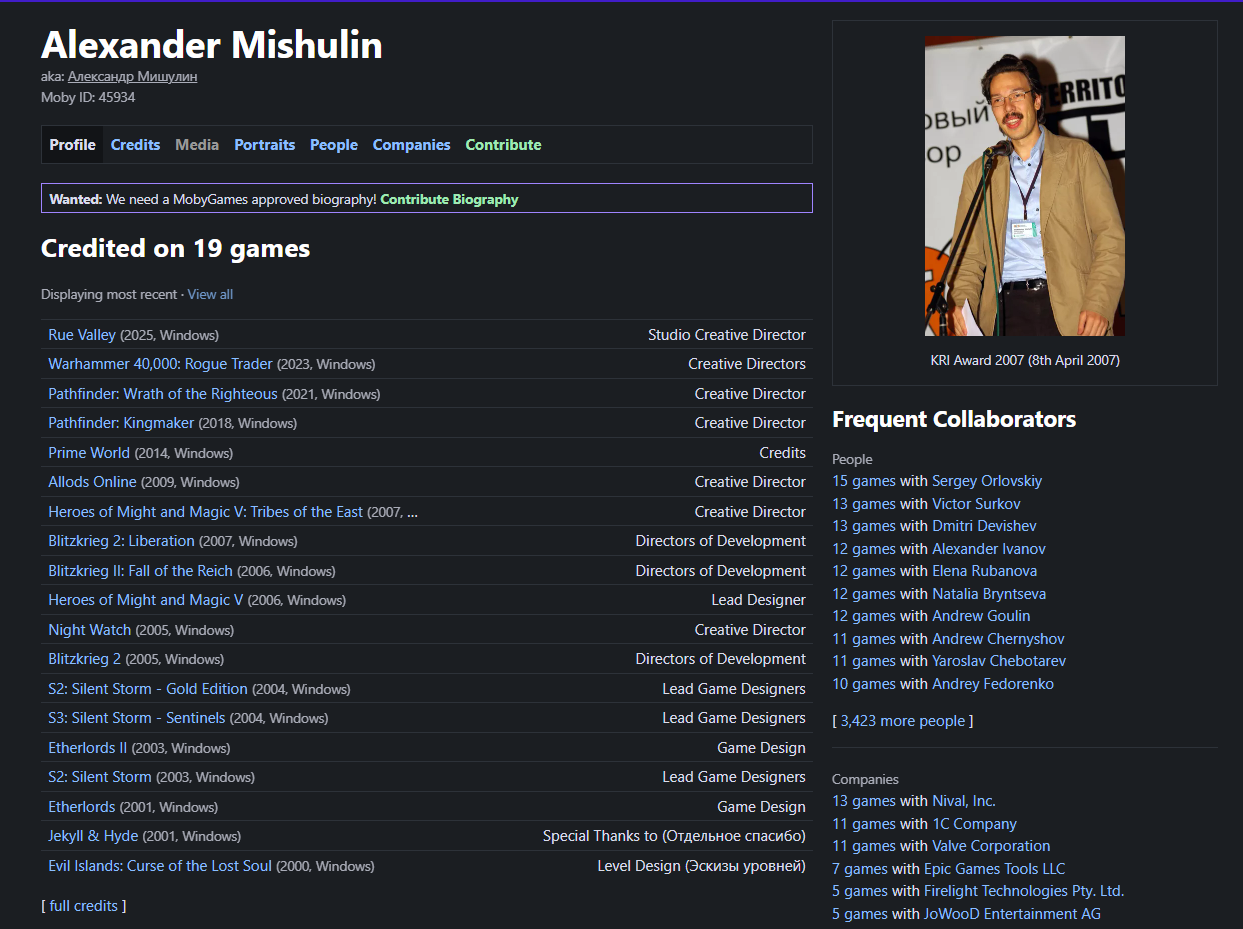Click 15 games with Sergey Orlovskiy

(864, 481)
